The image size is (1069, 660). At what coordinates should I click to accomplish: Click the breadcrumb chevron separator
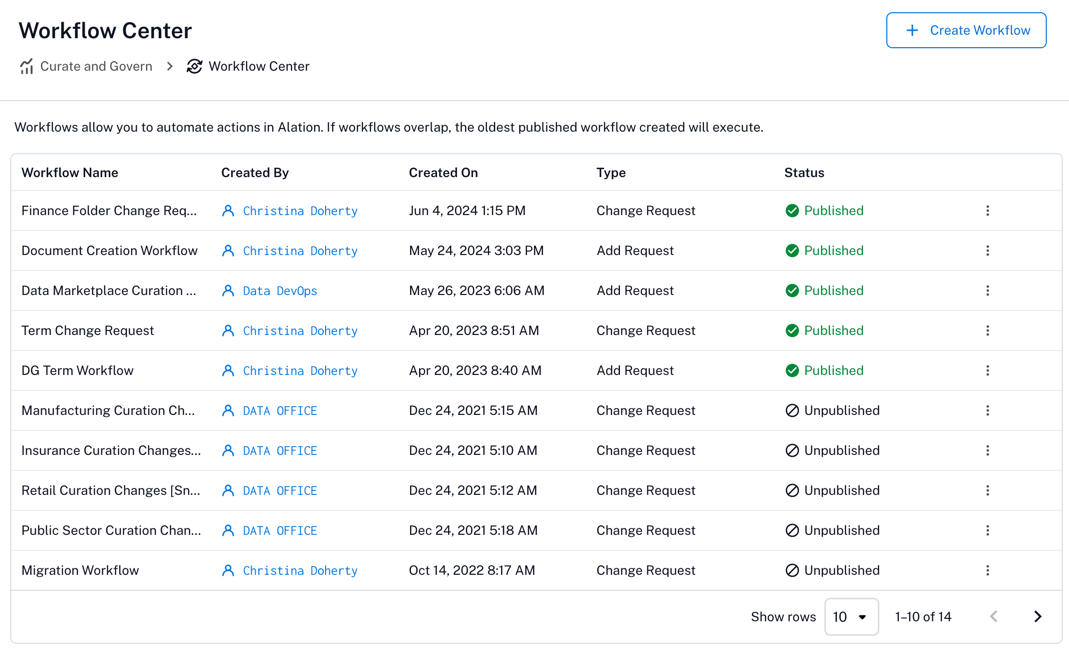click(x=170, y=66)
